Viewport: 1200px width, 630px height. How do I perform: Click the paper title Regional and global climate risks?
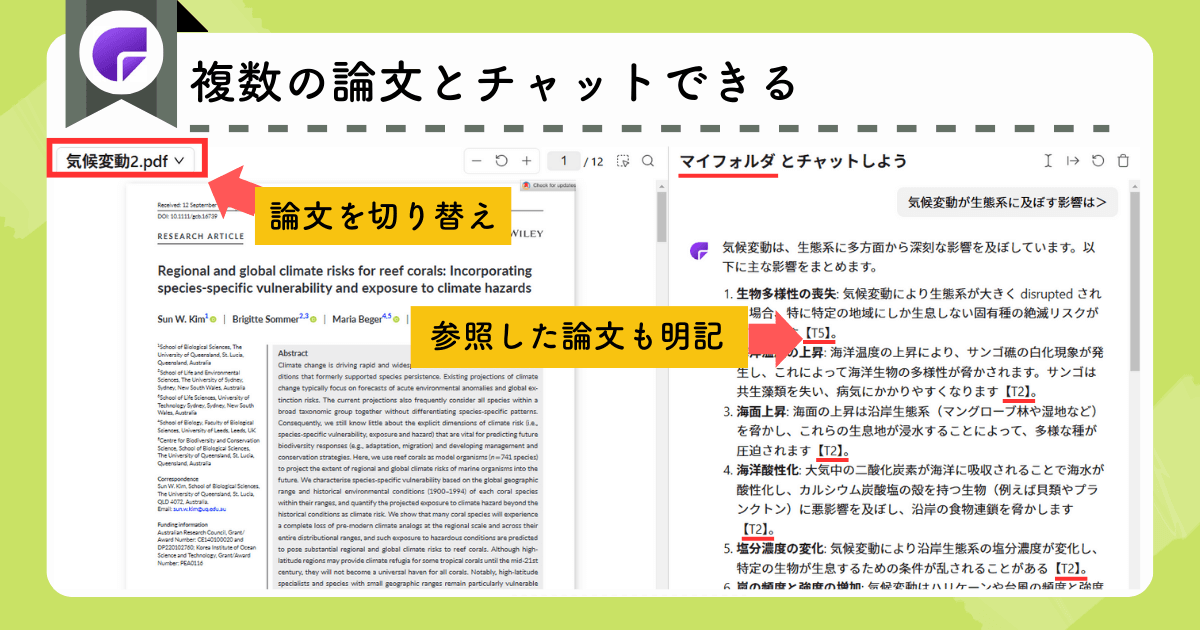345,279
